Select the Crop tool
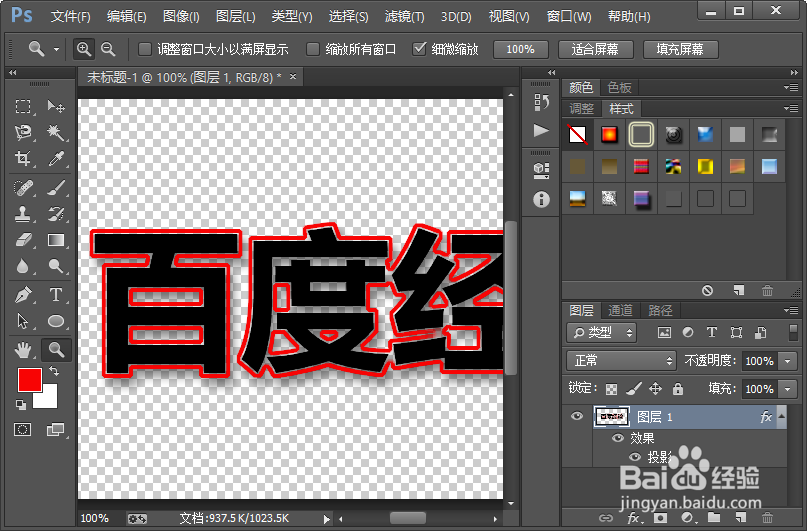807x531 pixels. [x=23, y=158]
